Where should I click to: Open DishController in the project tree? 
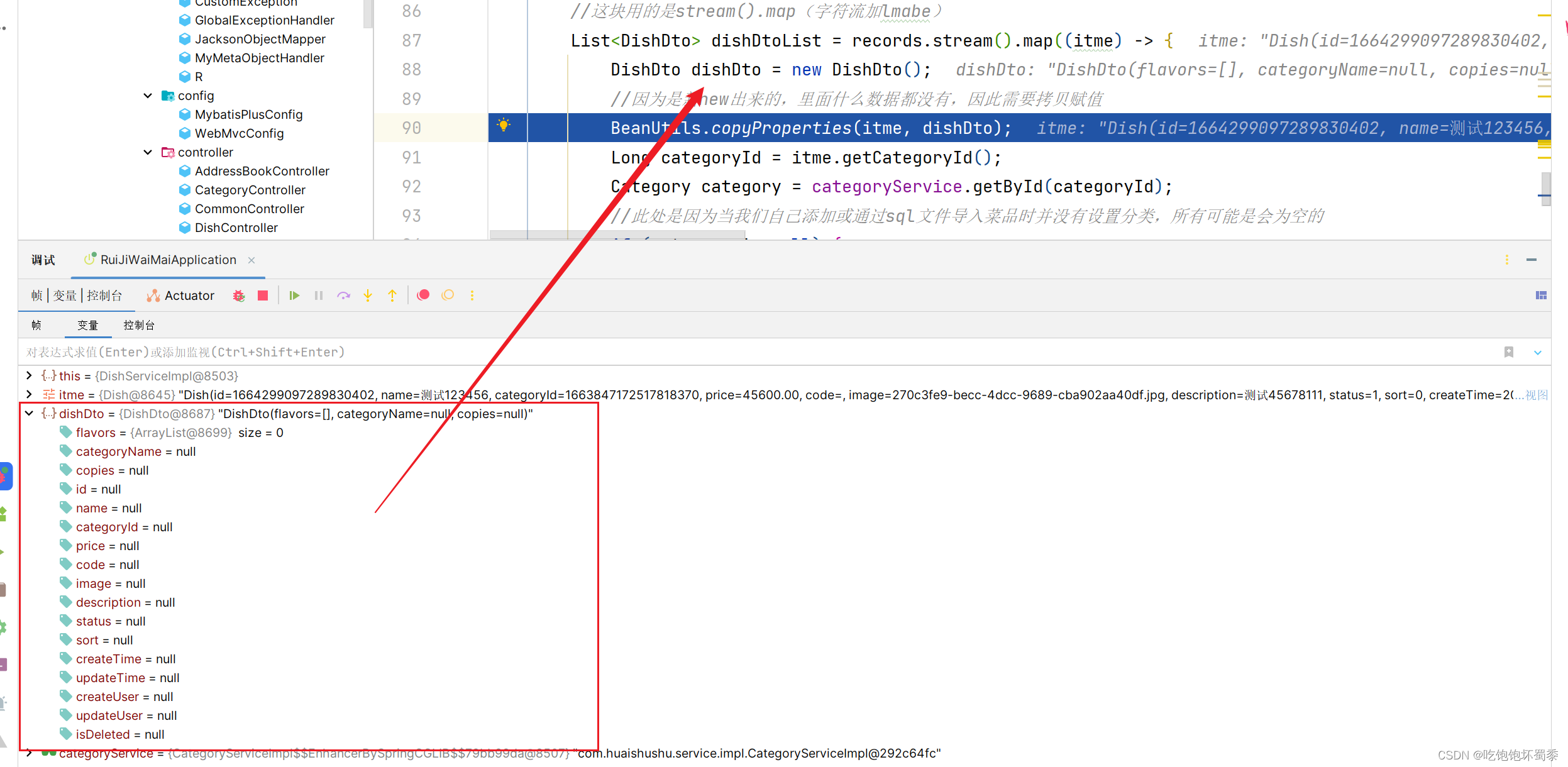click(x=236, y=228)
